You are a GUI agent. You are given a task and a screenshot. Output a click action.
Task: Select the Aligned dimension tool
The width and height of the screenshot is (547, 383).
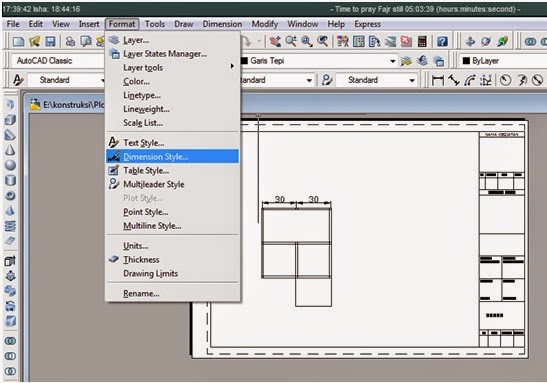click(454, 80)
